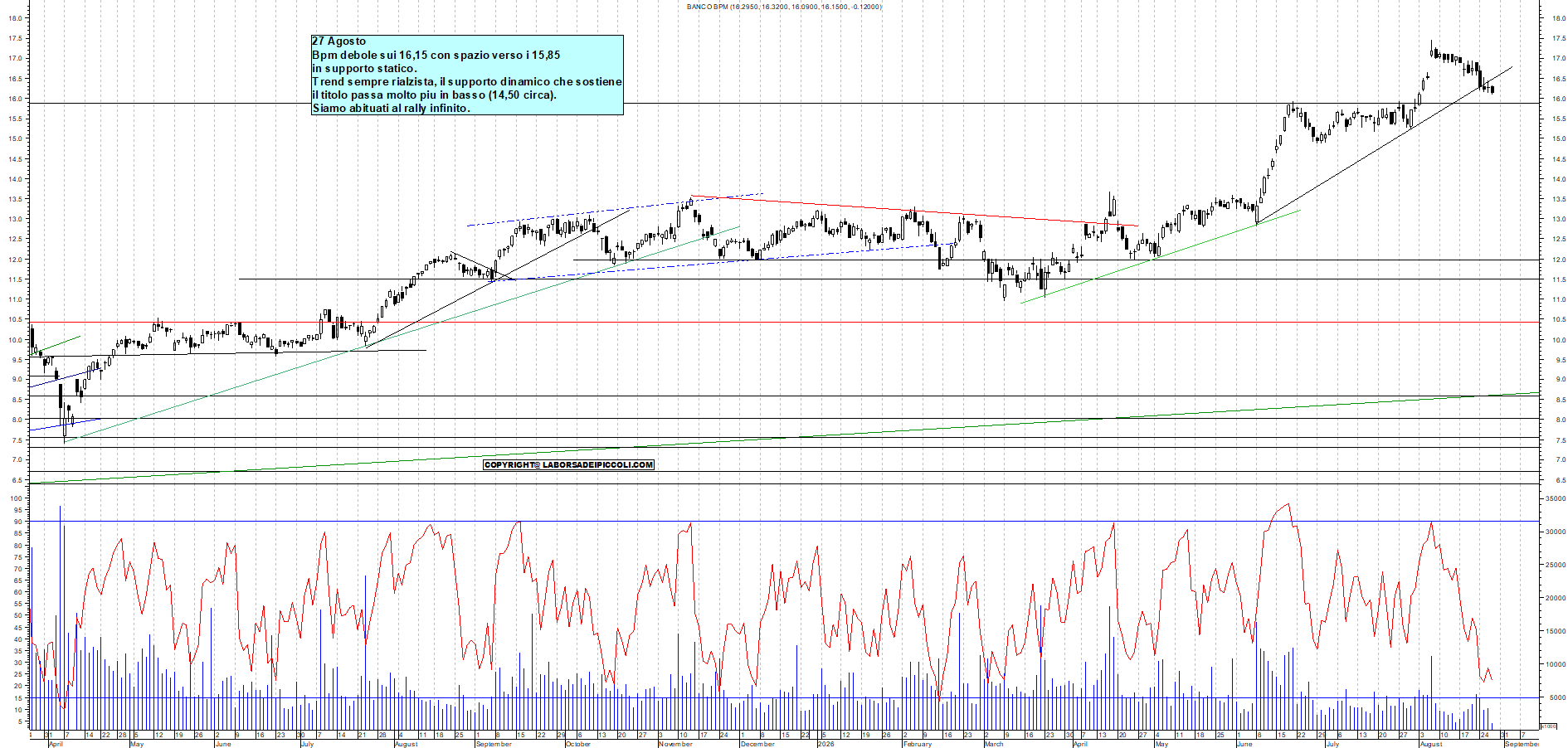The image size is (1568, 748).
Task: Click the 13.0 label on right price axis
Action: [1559, 219]
